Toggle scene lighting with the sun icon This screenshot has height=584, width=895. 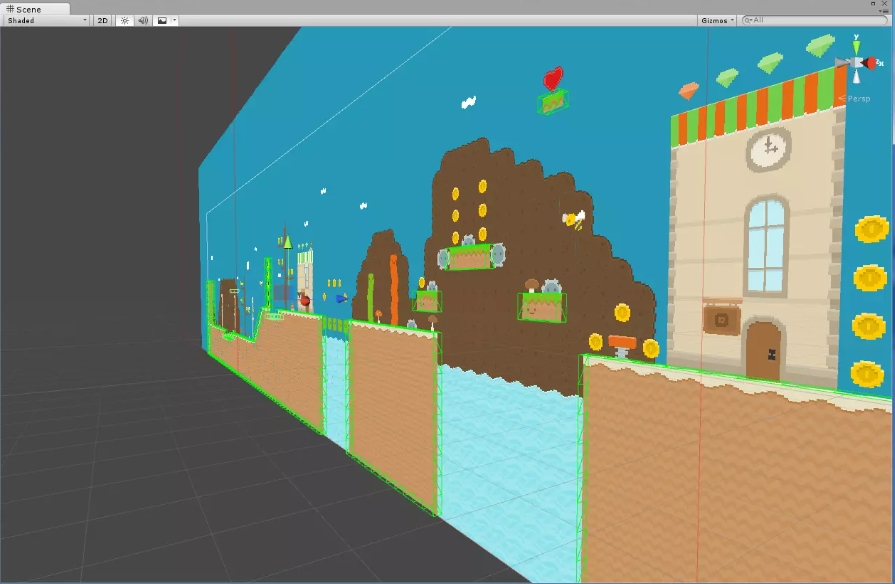tap(125, 20)
